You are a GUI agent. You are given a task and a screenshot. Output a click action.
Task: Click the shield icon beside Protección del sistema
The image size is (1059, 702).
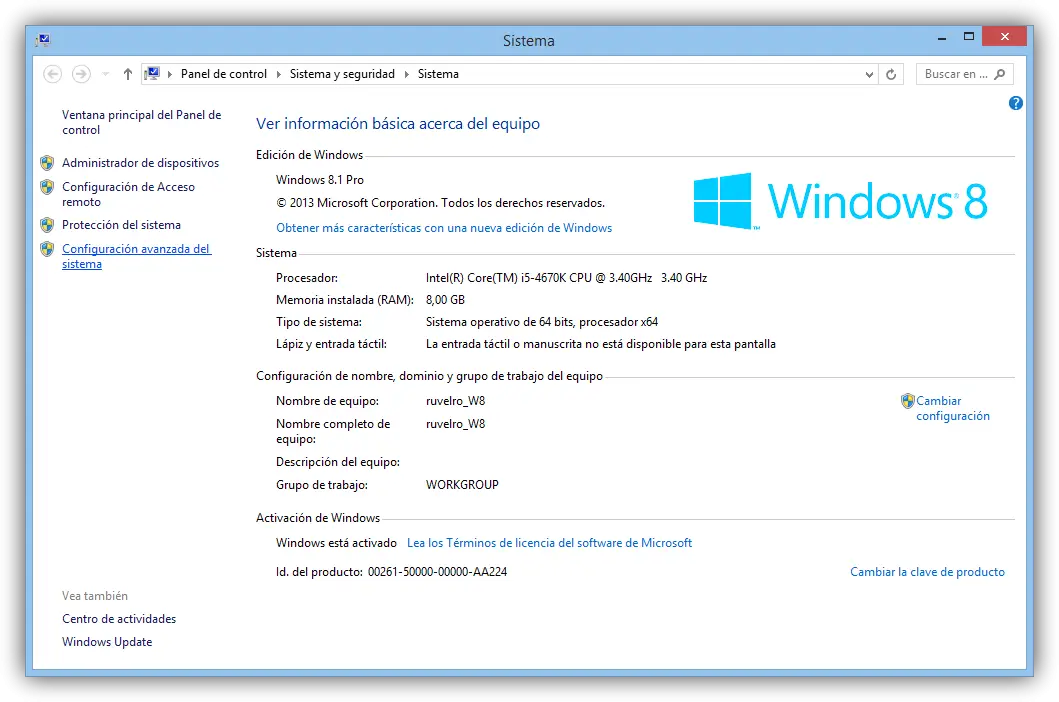(x=47, y=225)
